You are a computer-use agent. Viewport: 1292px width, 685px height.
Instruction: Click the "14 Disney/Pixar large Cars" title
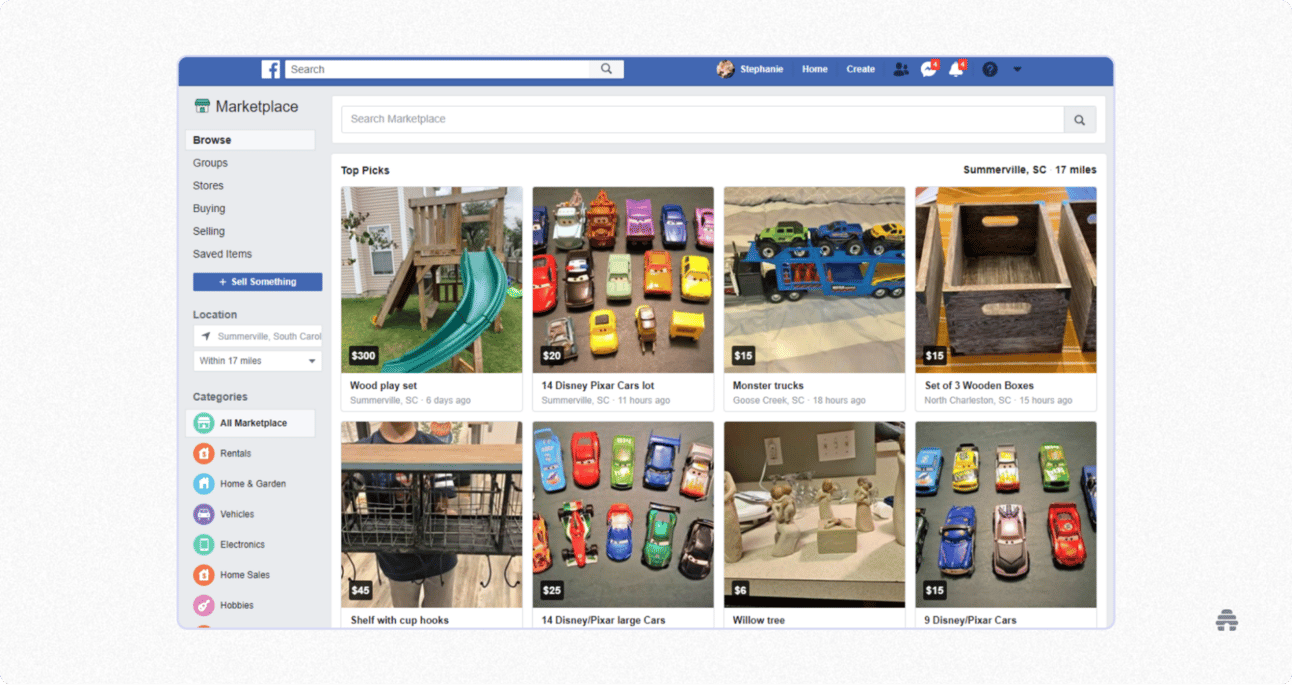click(x=604, y=620)
